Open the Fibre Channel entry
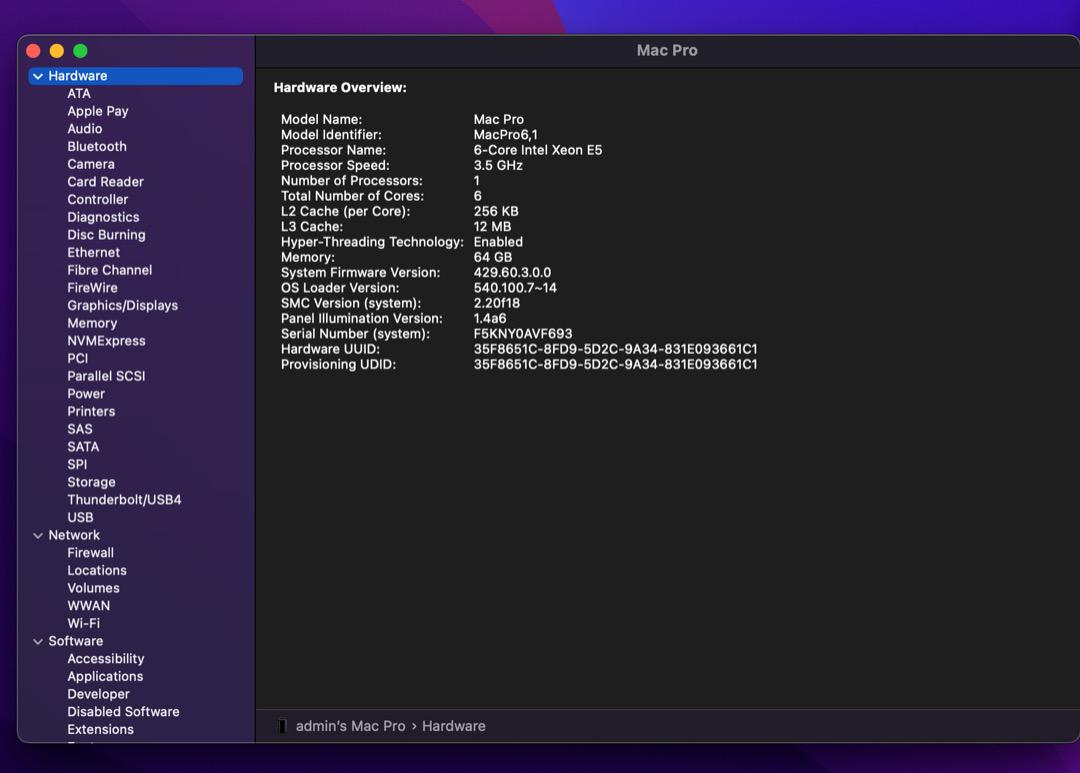Screen dimensions: 1080x773 (110, 270)
